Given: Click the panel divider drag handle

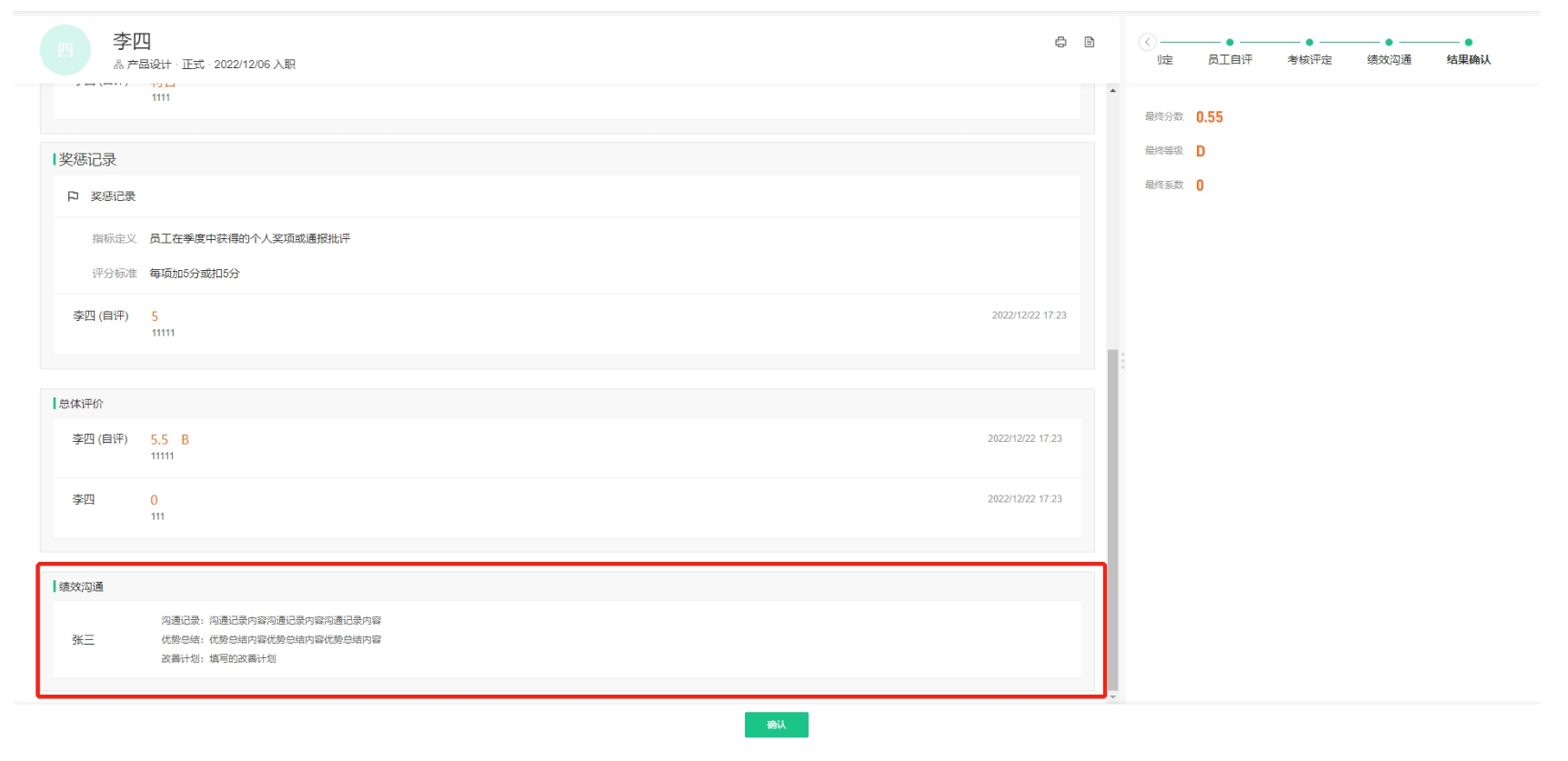Looking at the screenshot, I should point(1122,361).
